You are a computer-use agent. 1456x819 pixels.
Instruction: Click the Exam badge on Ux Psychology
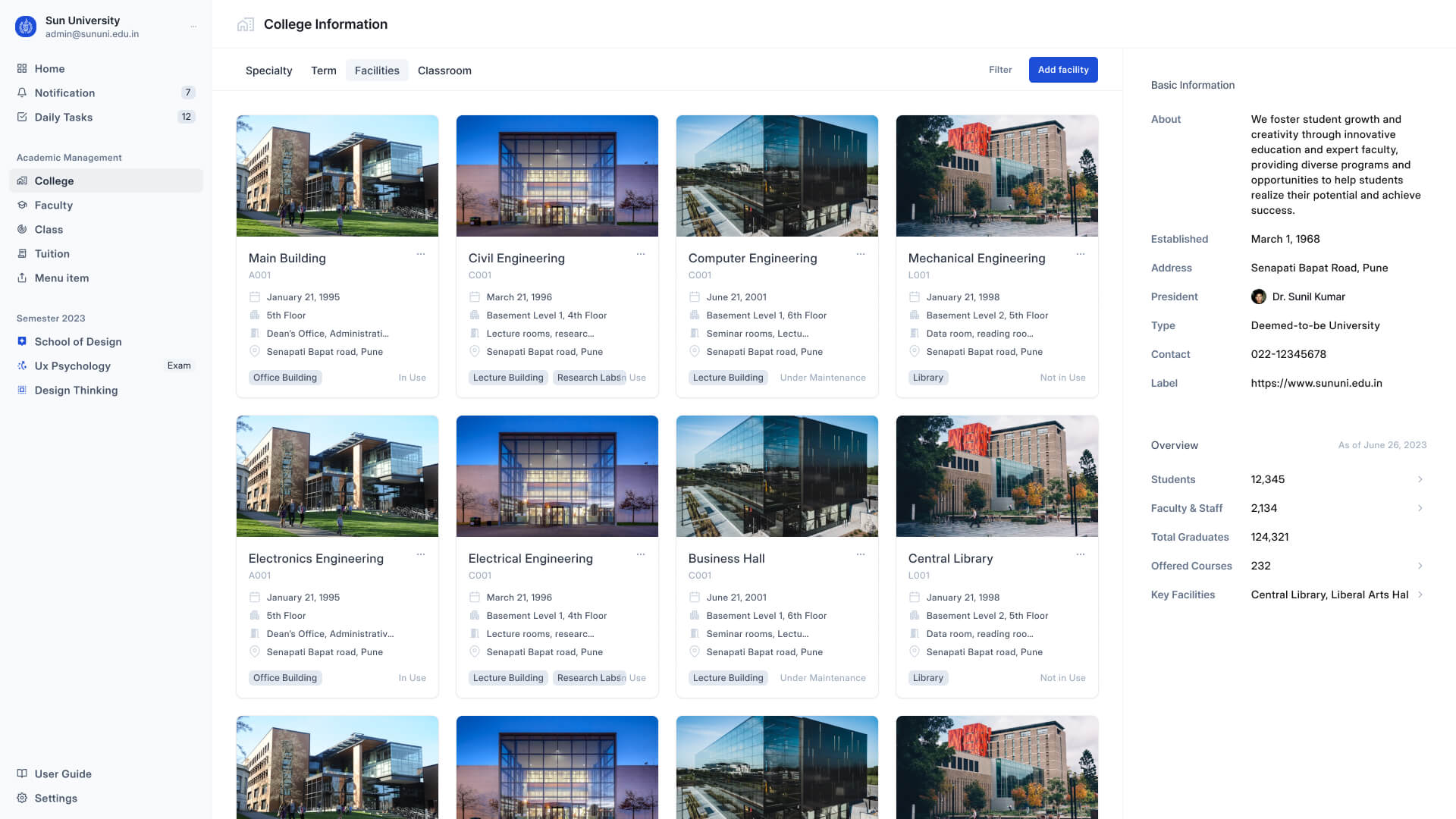coord(179,366)
